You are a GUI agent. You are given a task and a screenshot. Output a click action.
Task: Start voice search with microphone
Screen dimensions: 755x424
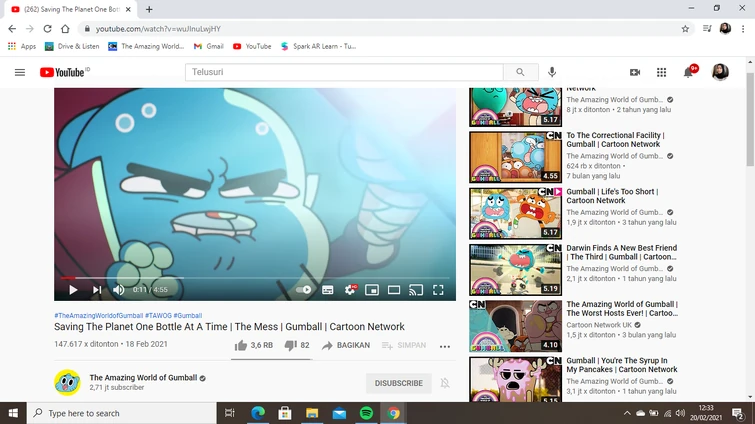pos(552,72)
